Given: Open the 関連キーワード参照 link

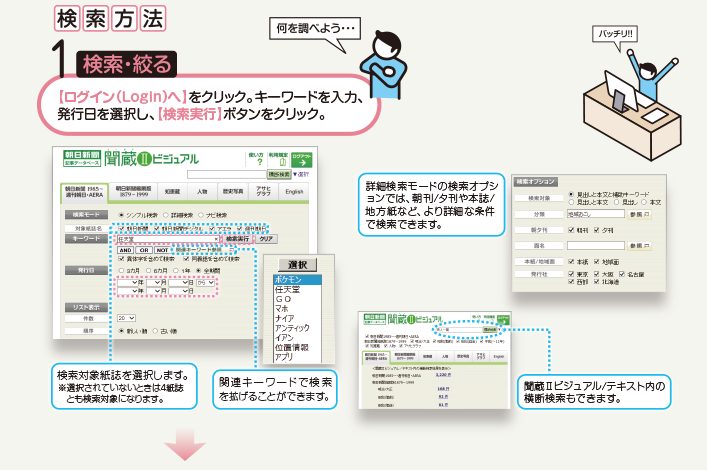Looking at the screenshot, I should pos(205,249).
